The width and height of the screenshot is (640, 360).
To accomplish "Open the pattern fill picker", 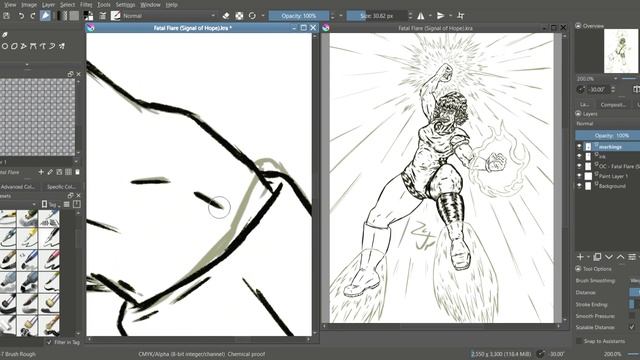I will tap(74, 16).
